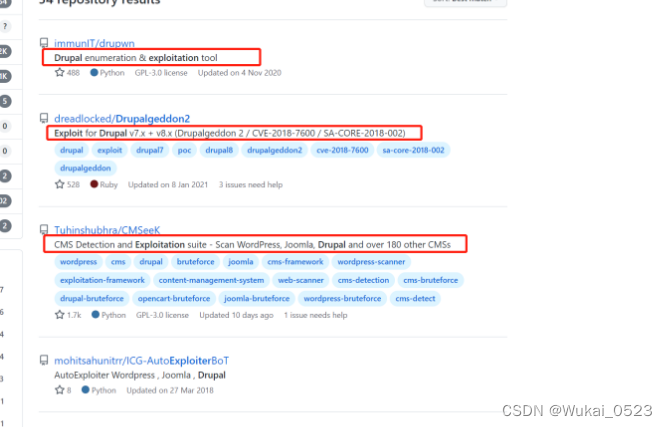Select the 'exploitation-framework' topic tag
The width and height of the screenshot is (667, 427).
102,280
